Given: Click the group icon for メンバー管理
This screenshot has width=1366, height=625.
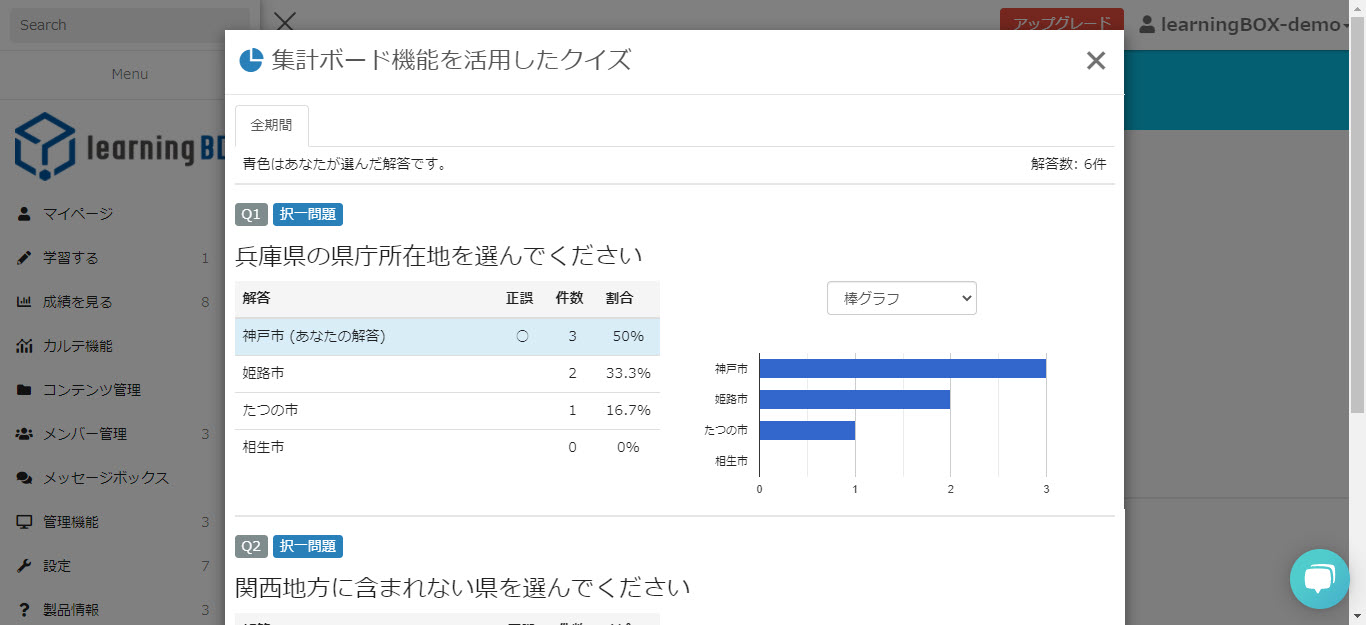Looking at the screenshot, I should 24,434.
